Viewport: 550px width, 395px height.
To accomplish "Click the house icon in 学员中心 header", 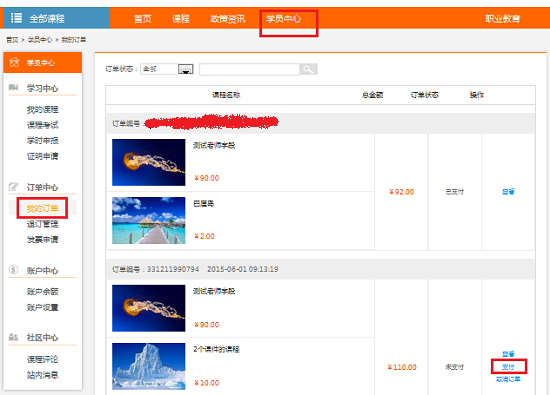I will click(14, 62).
